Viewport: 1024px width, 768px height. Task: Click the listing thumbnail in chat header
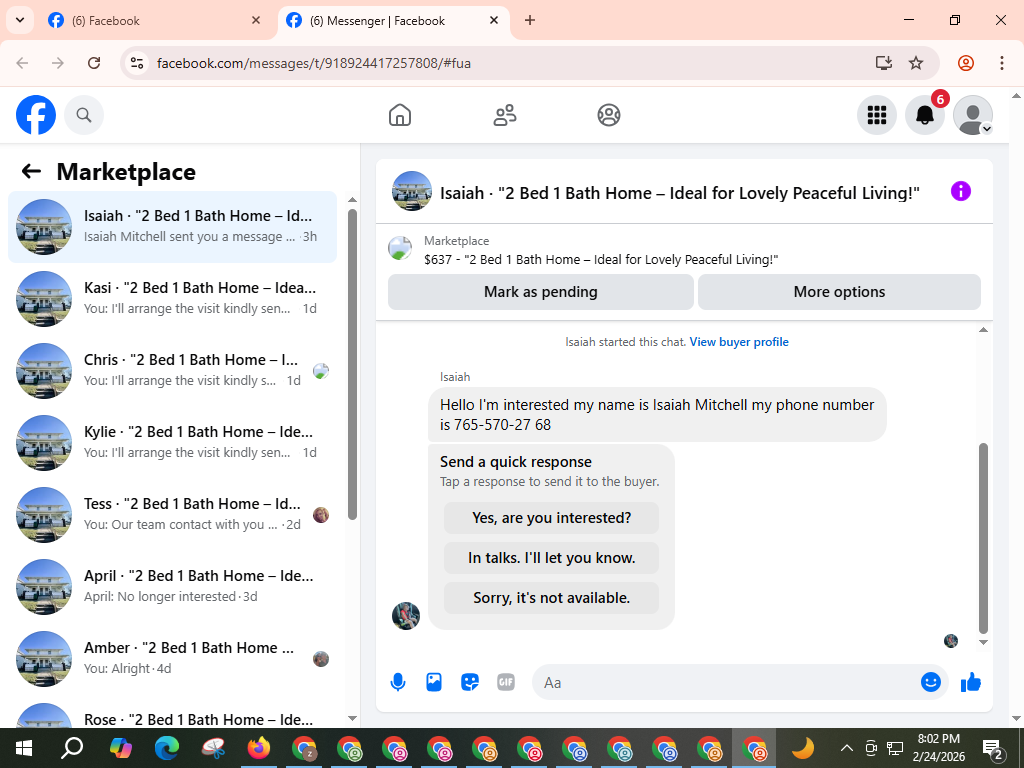(411, 191)
